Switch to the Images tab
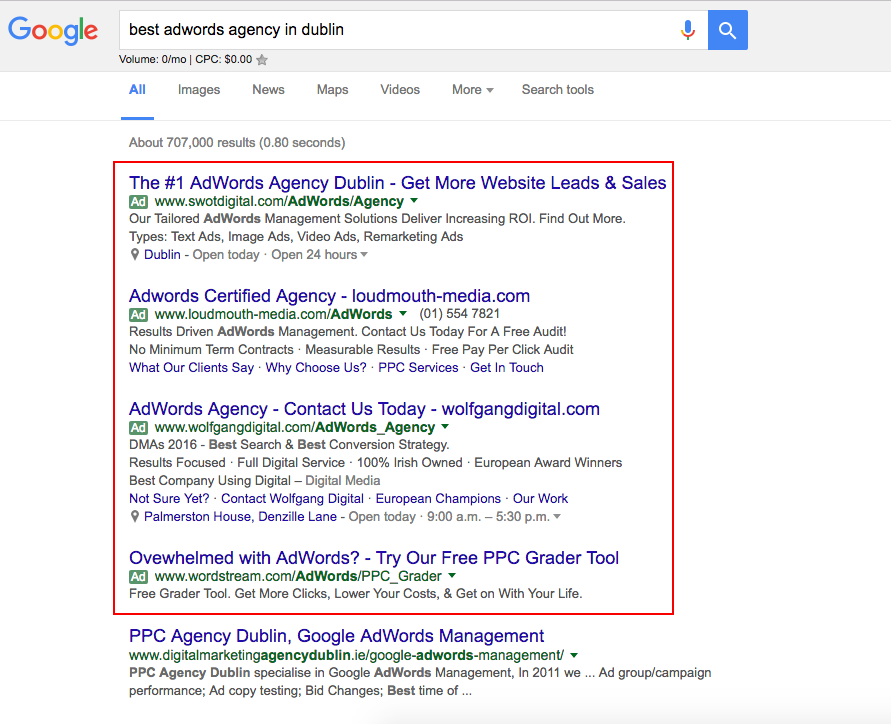This screenshot has width=891, height=724. [199, 90]
